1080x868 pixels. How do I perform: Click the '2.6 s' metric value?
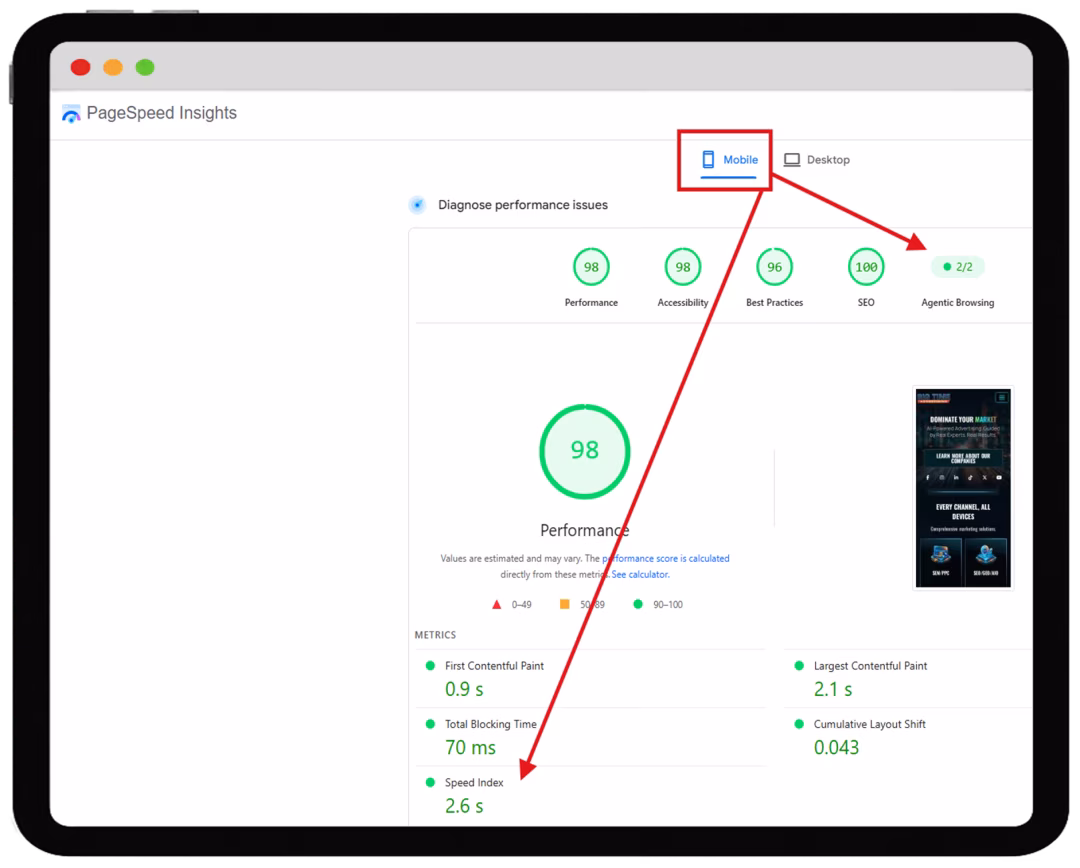click(464, 806)
